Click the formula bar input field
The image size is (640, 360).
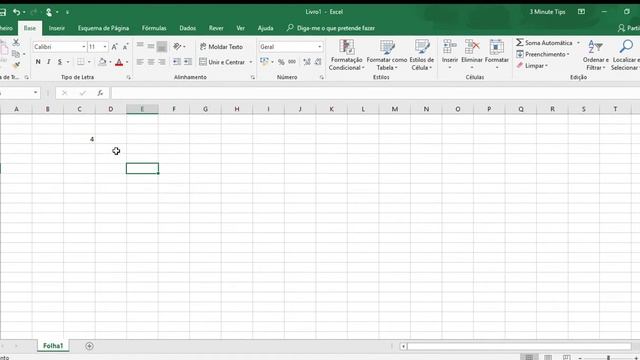pyautogui.click(x=376, y=93)
